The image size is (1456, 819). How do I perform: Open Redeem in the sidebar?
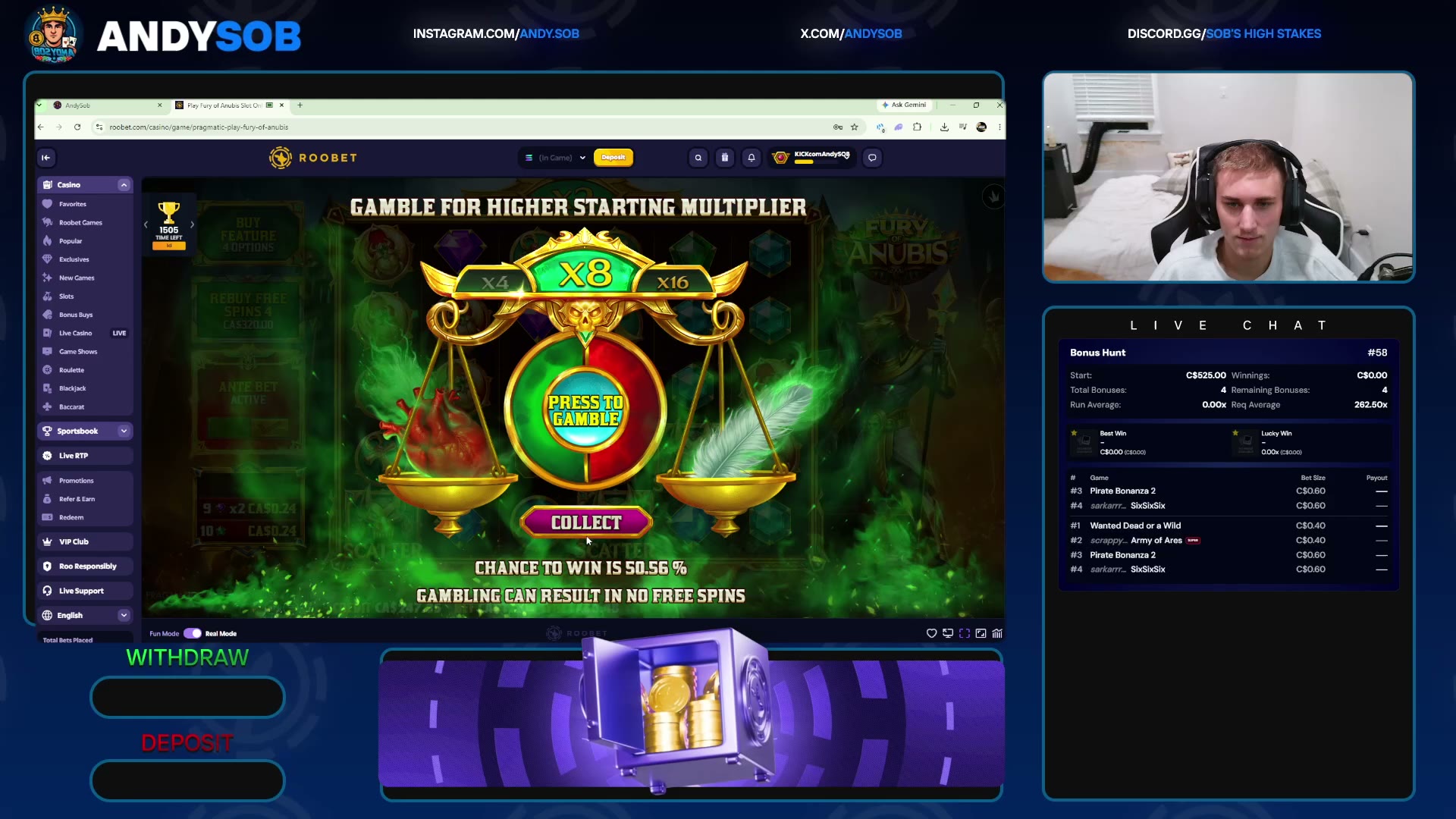71,518
